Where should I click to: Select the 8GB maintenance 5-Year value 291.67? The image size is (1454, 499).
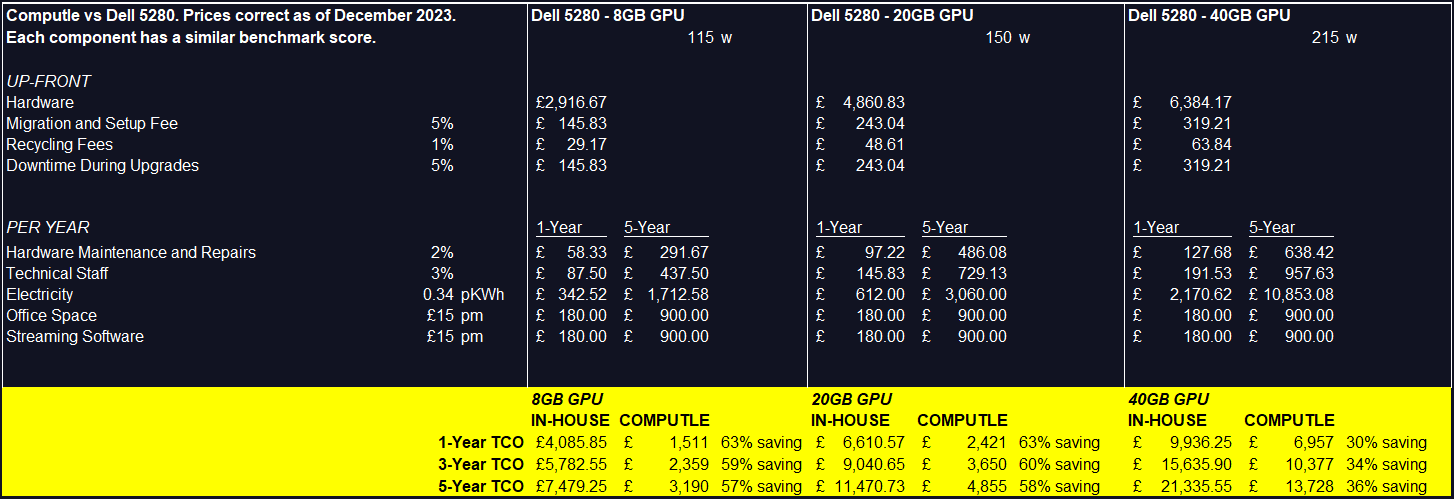point(684,252)
